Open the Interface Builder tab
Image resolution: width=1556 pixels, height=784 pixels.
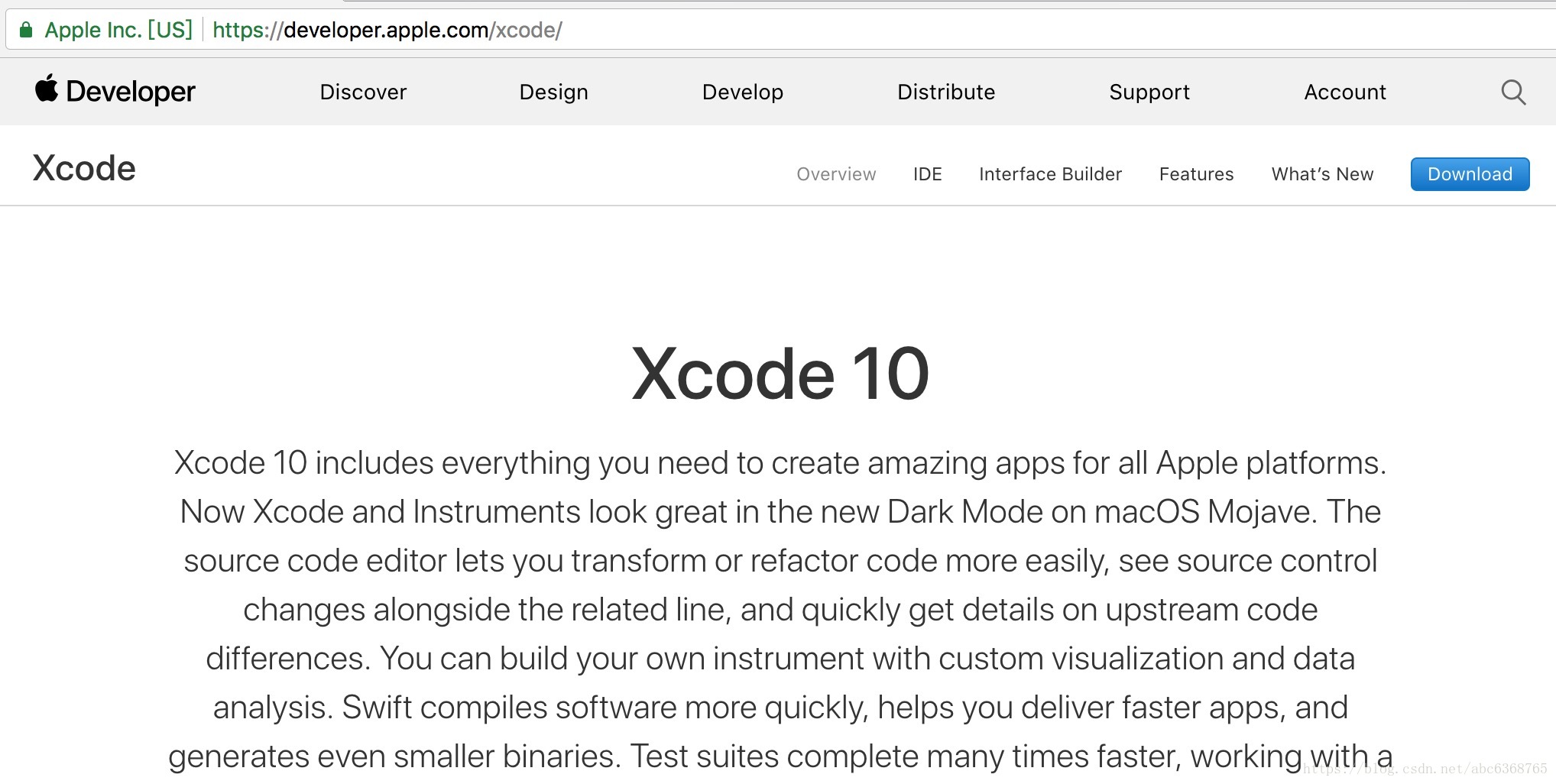click(x=1049, y=173)
